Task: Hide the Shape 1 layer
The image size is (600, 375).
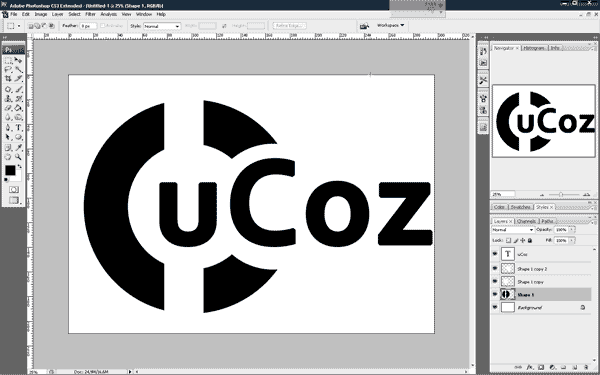Action: point(495,295)
